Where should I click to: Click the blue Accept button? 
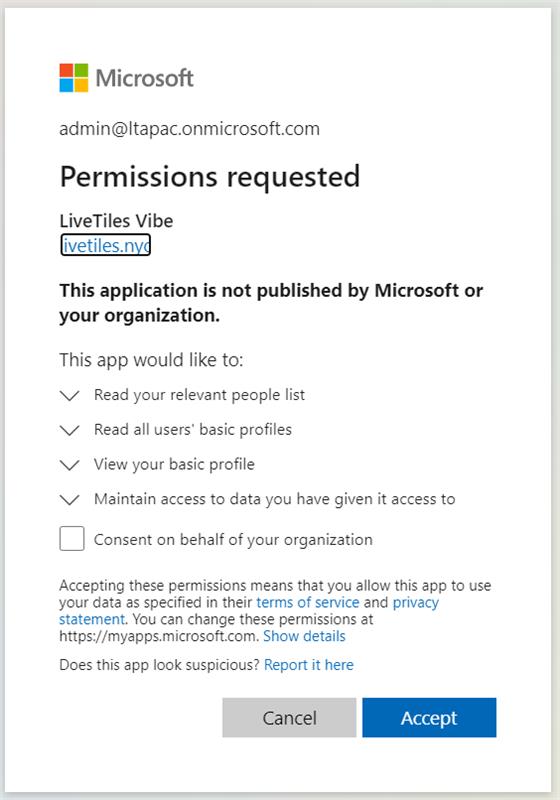(429, 717)
